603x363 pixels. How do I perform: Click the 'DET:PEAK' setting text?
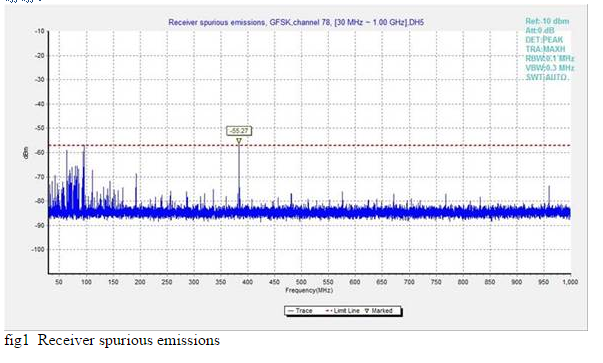click(544, 40)
